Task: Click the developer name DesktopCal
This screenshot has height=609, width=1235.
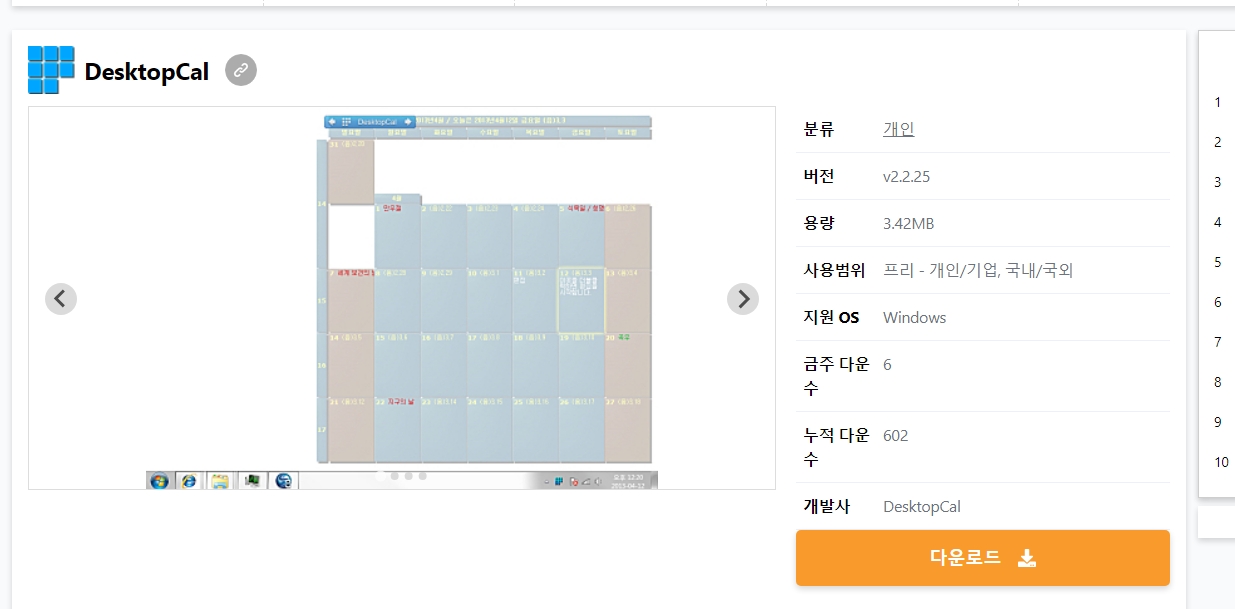Action: coord(922,507)
